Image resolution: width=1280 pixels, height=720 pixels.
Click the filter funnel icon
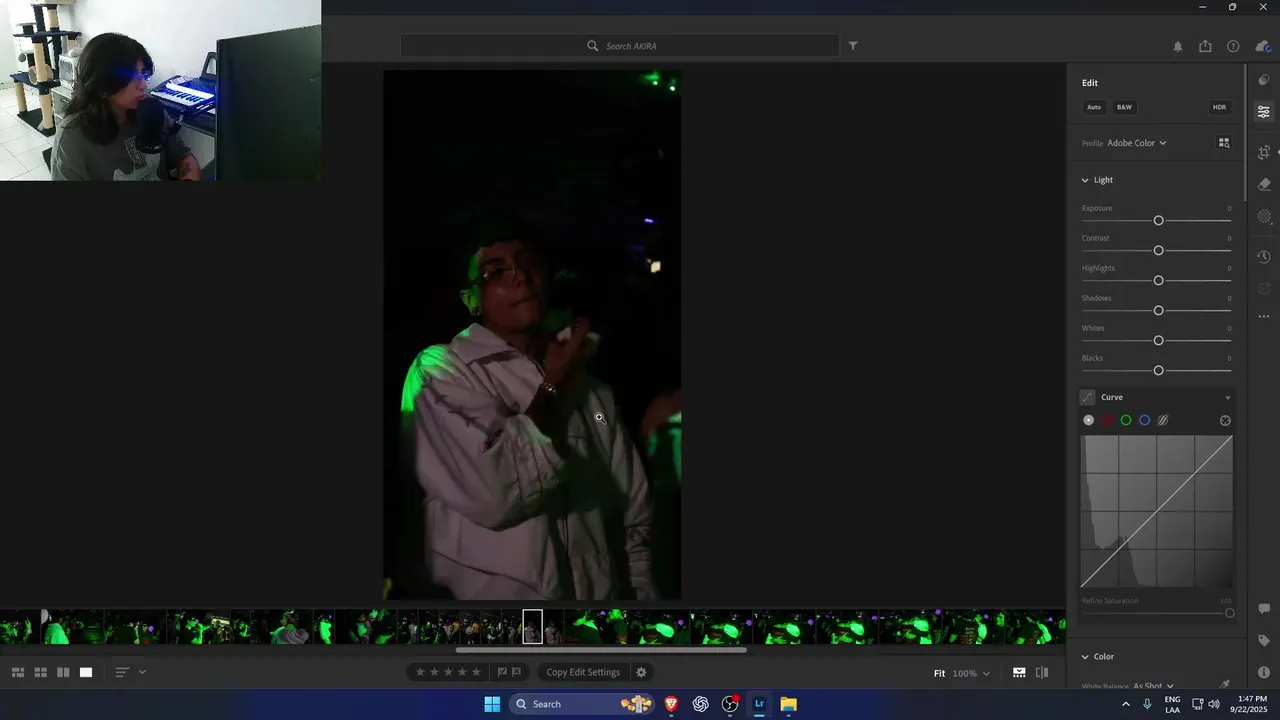(853, 45)
